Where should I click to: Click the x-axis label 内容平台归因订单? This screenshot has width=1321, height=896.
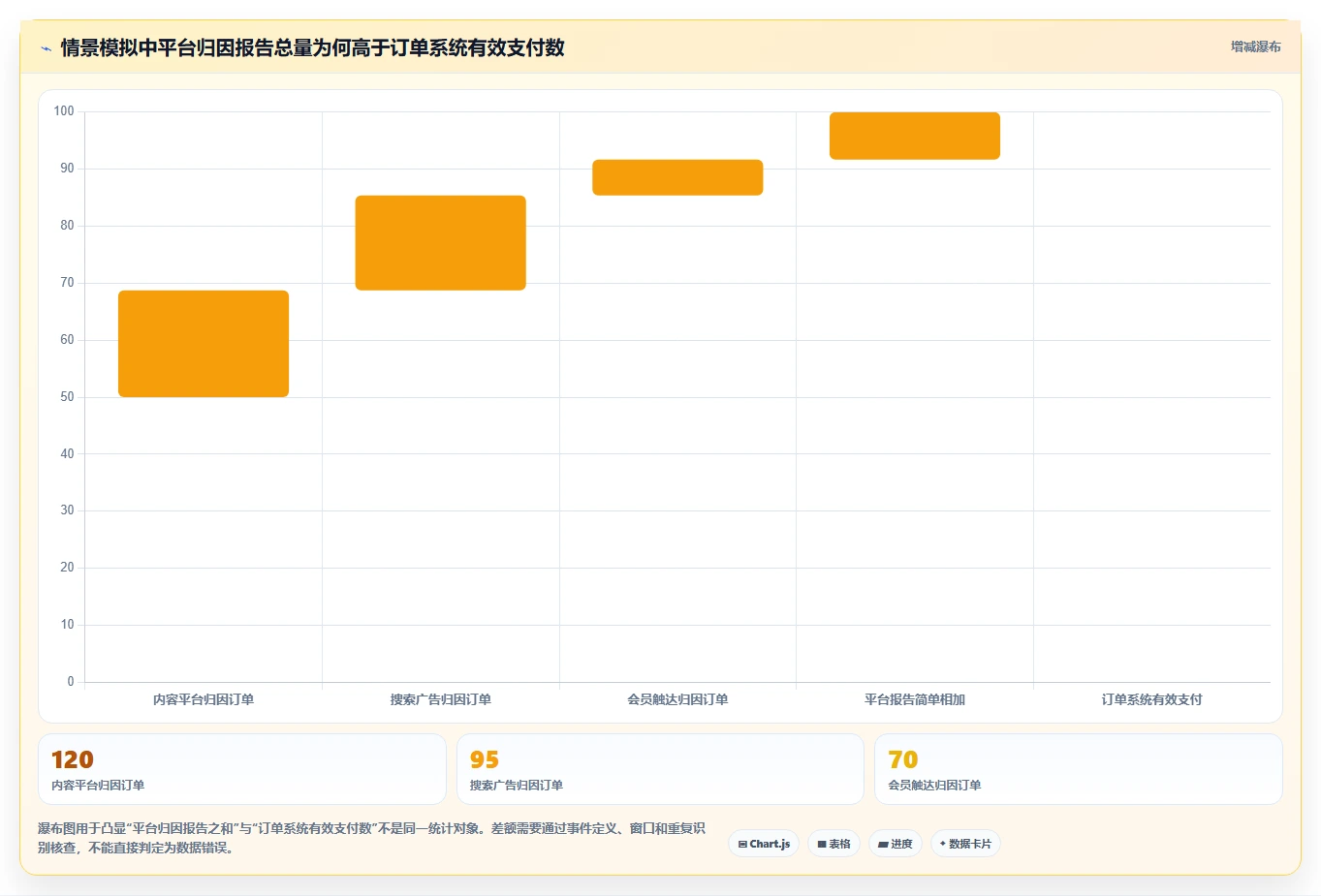pos(204,699)
